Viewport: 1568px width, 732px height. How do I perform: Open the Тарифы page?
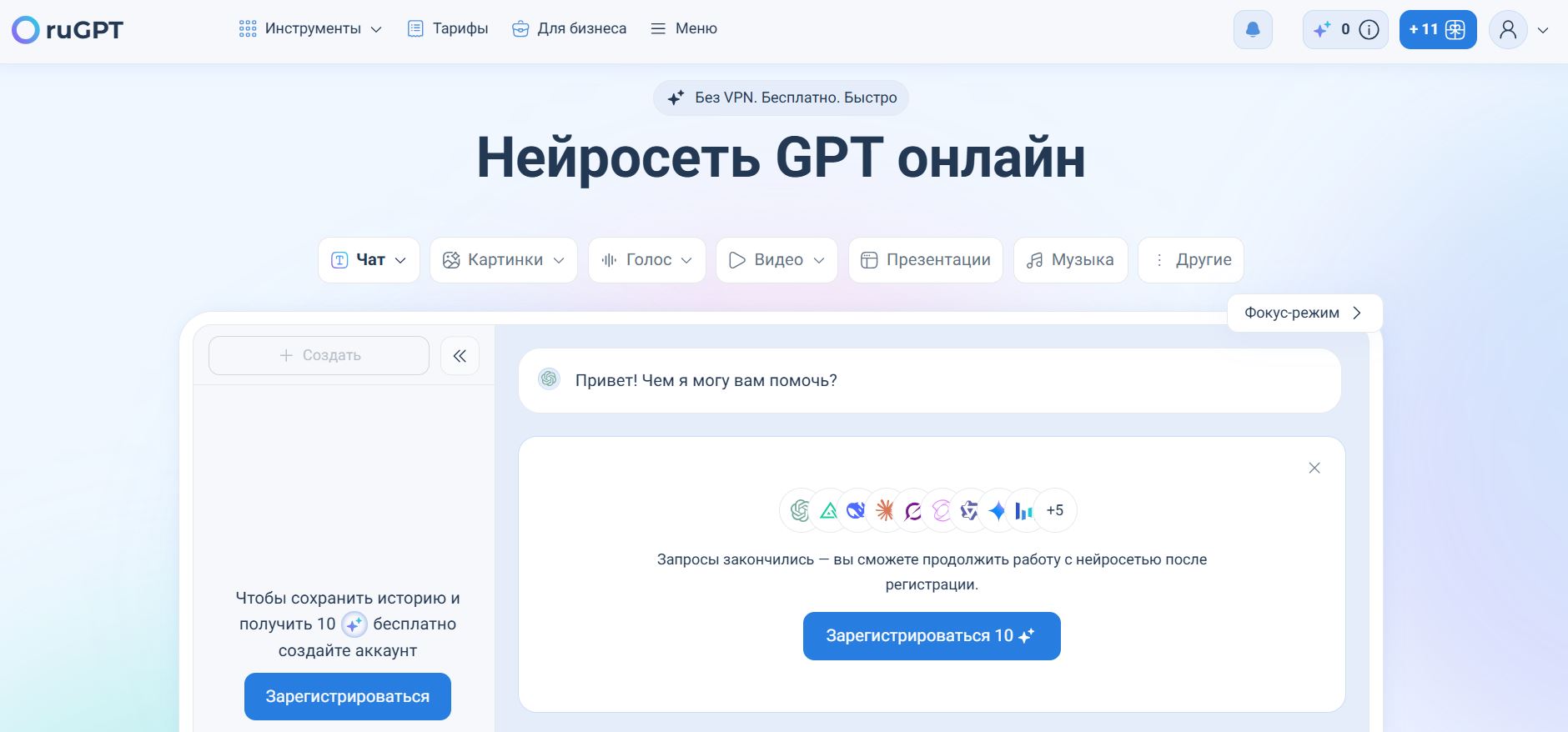tap(448, 29)
